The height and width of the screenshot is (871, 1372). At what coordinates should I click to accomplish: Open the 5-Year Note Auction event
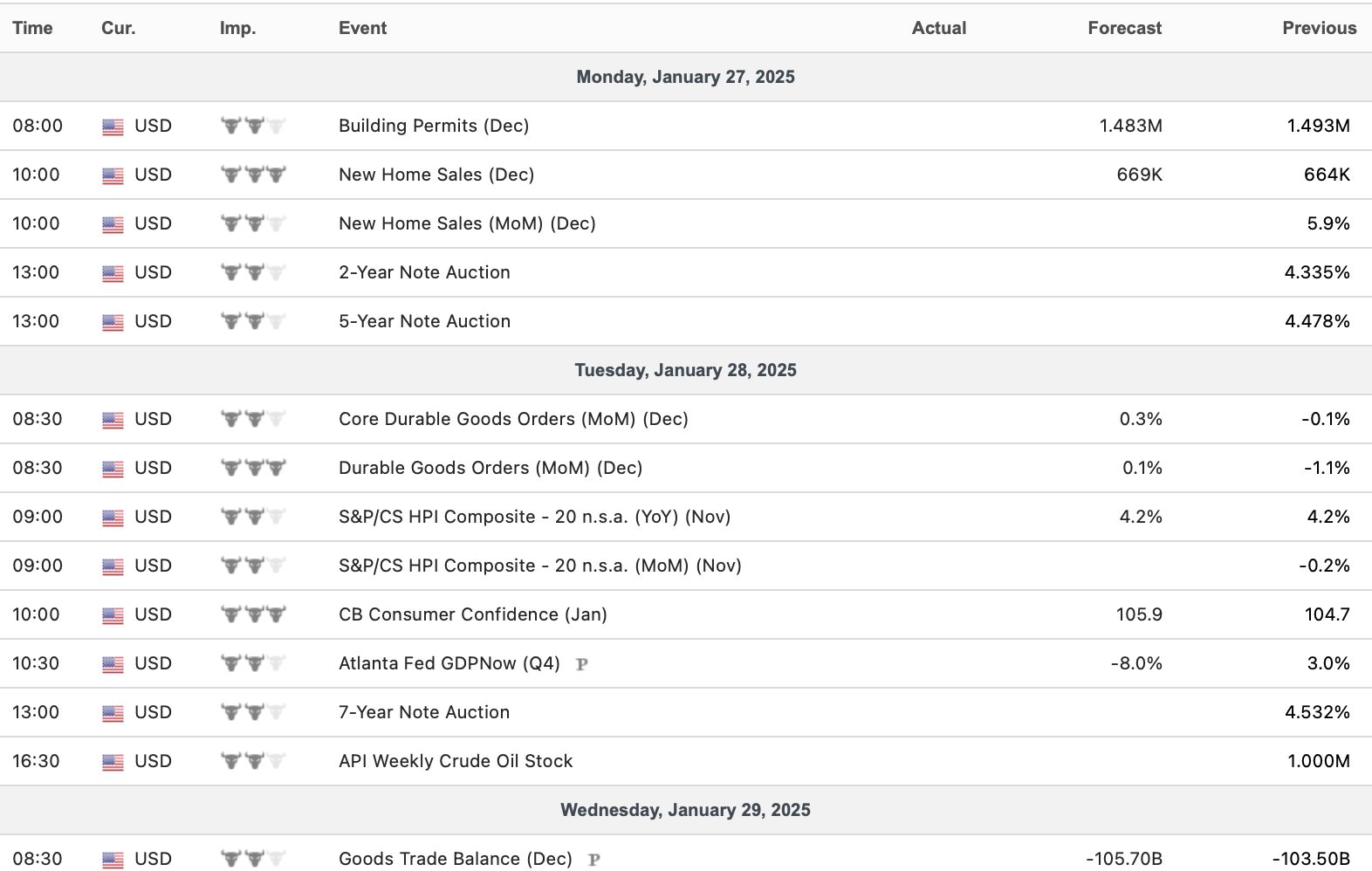424,321
